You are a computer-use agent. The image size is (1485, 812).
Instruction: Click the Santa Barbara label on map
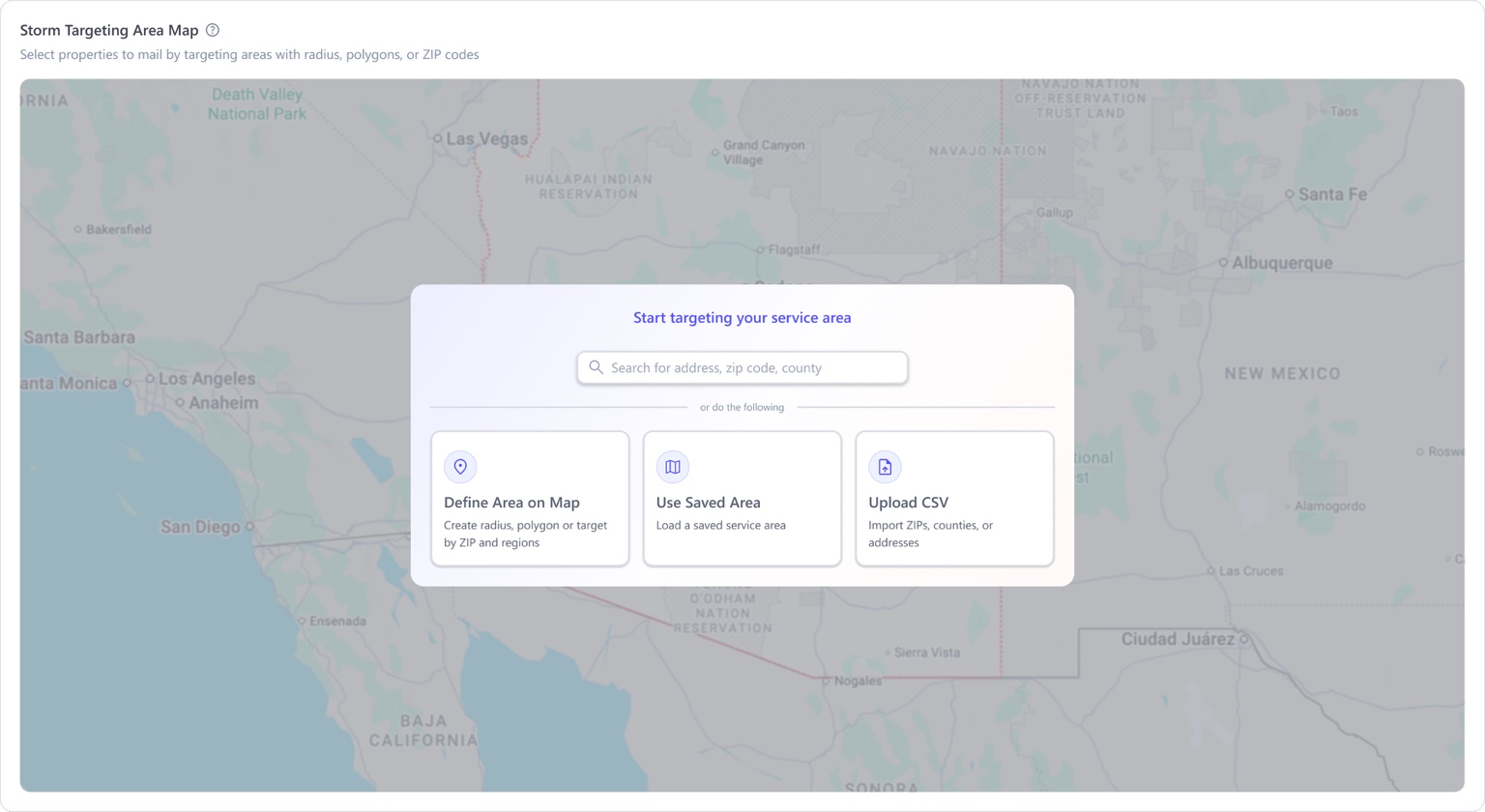(79, 337)
